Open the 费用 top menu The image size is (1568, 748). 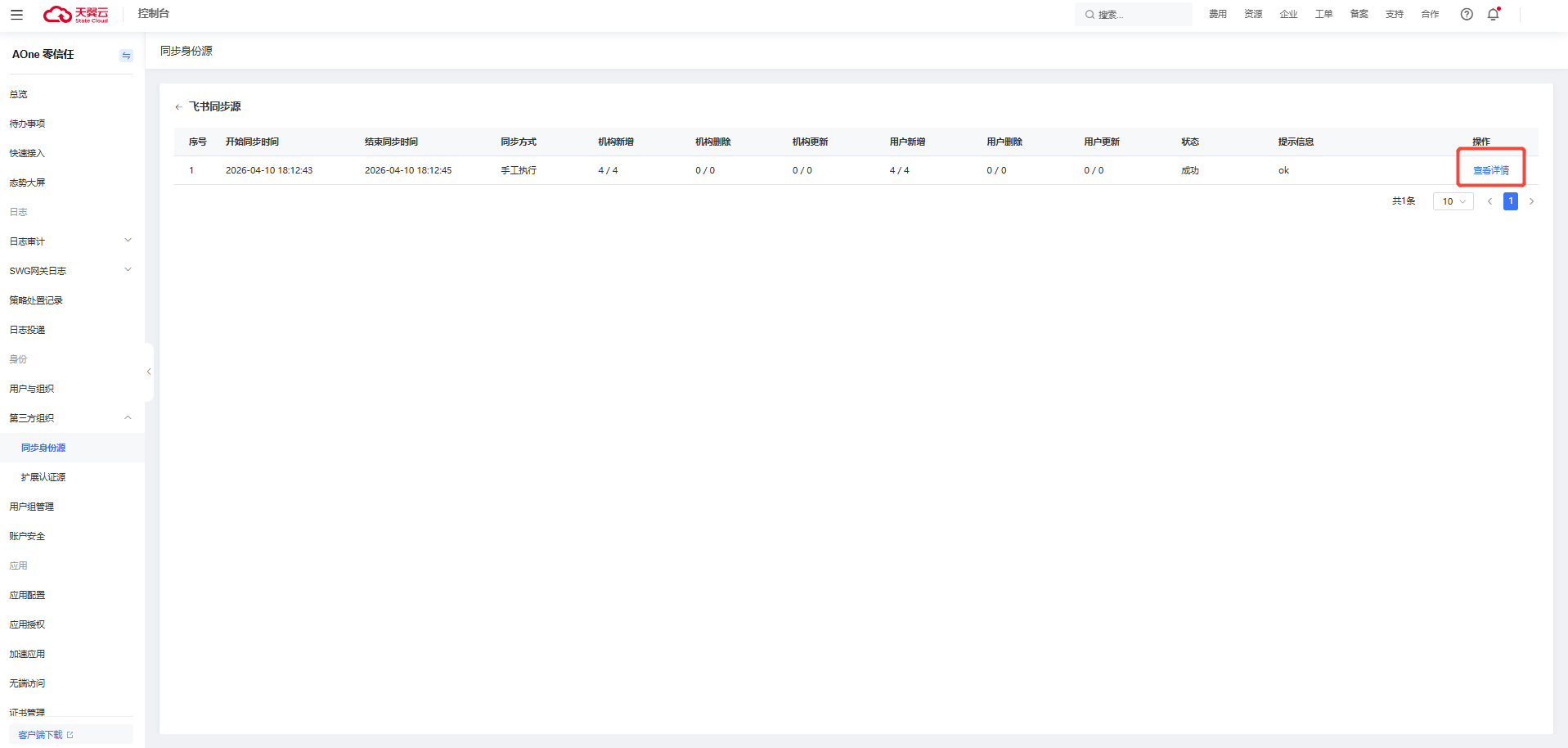(x=1217, y=14)
